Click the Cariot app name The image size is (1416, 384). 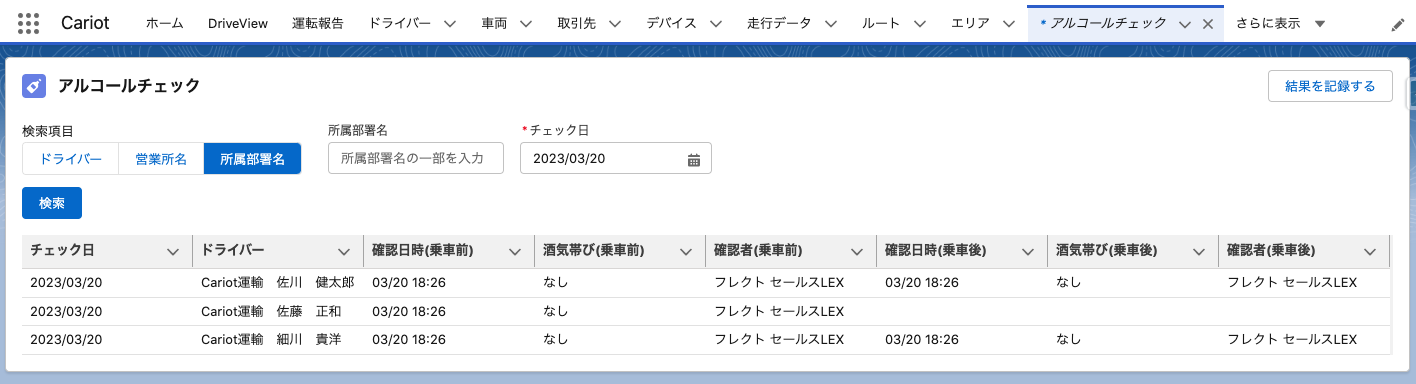coord(85,23)
